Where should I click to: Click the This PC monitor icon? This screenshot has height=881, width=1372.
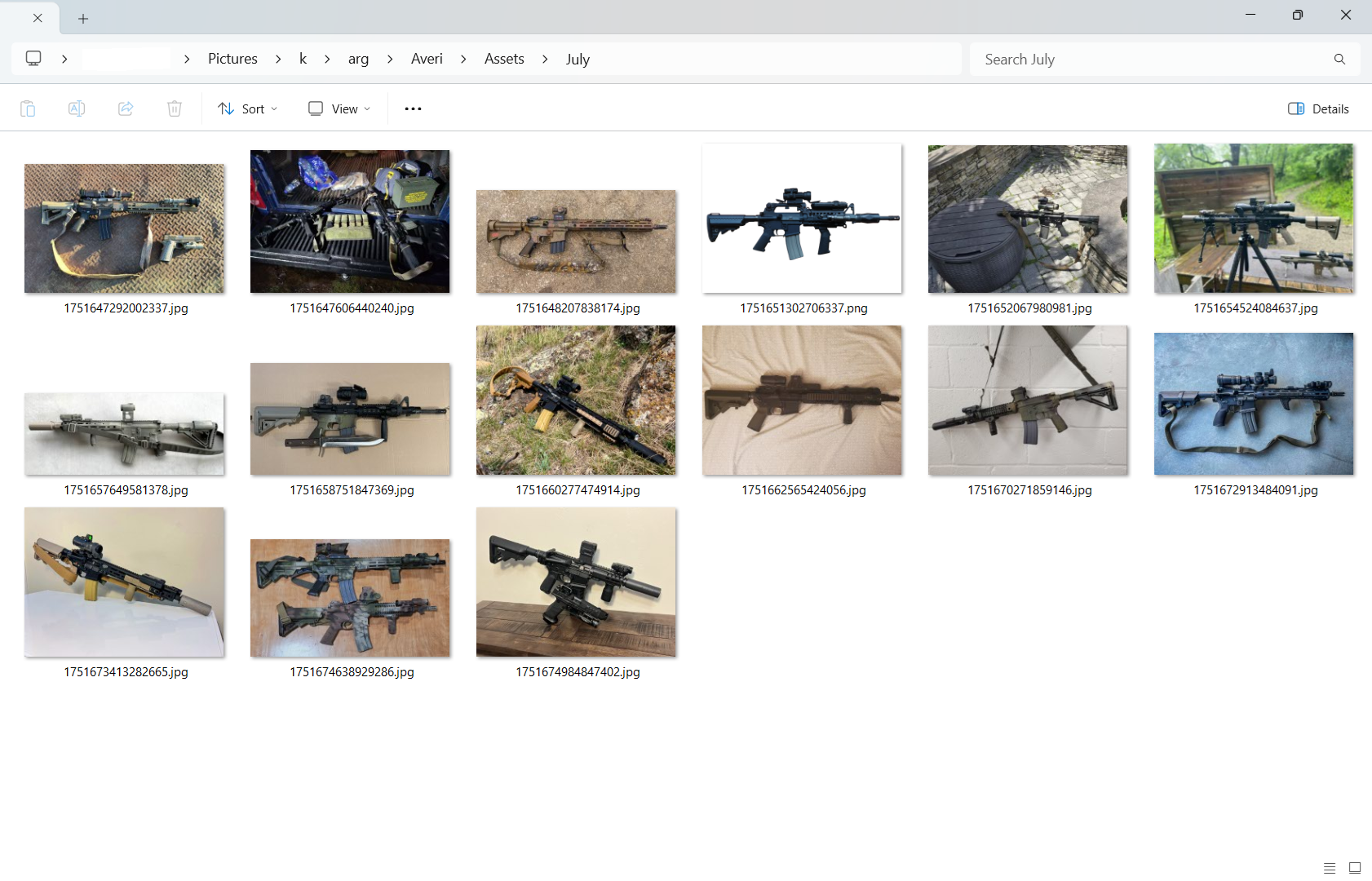coord(33,59)
